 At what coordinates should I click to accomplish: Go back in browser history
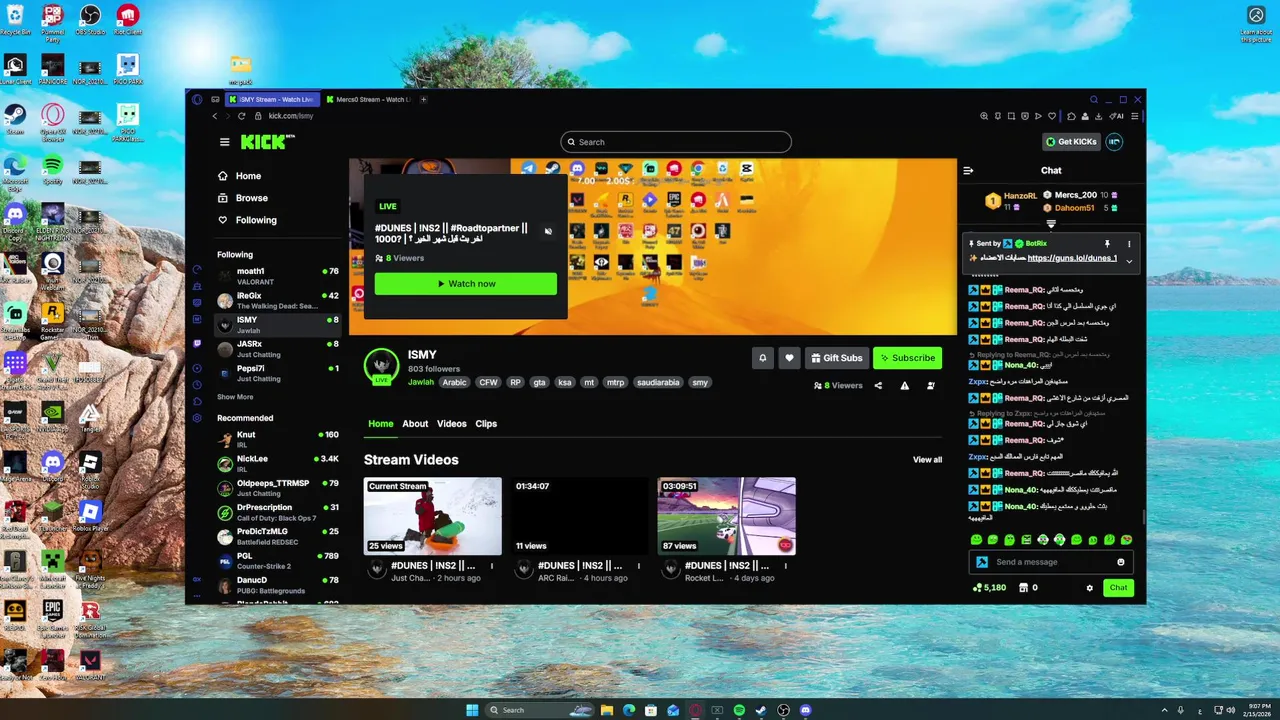214,116
